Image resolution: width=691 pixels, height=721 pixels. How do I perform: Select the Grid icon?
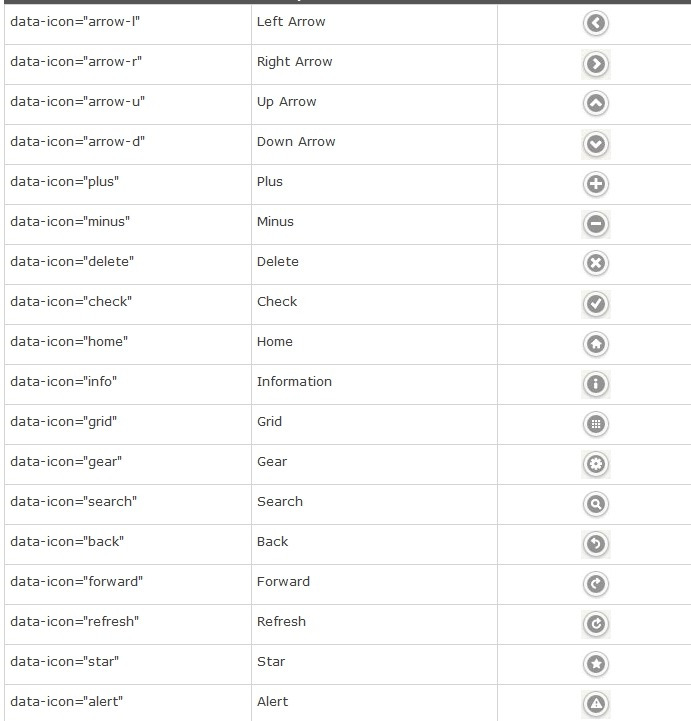pos(596,424)
